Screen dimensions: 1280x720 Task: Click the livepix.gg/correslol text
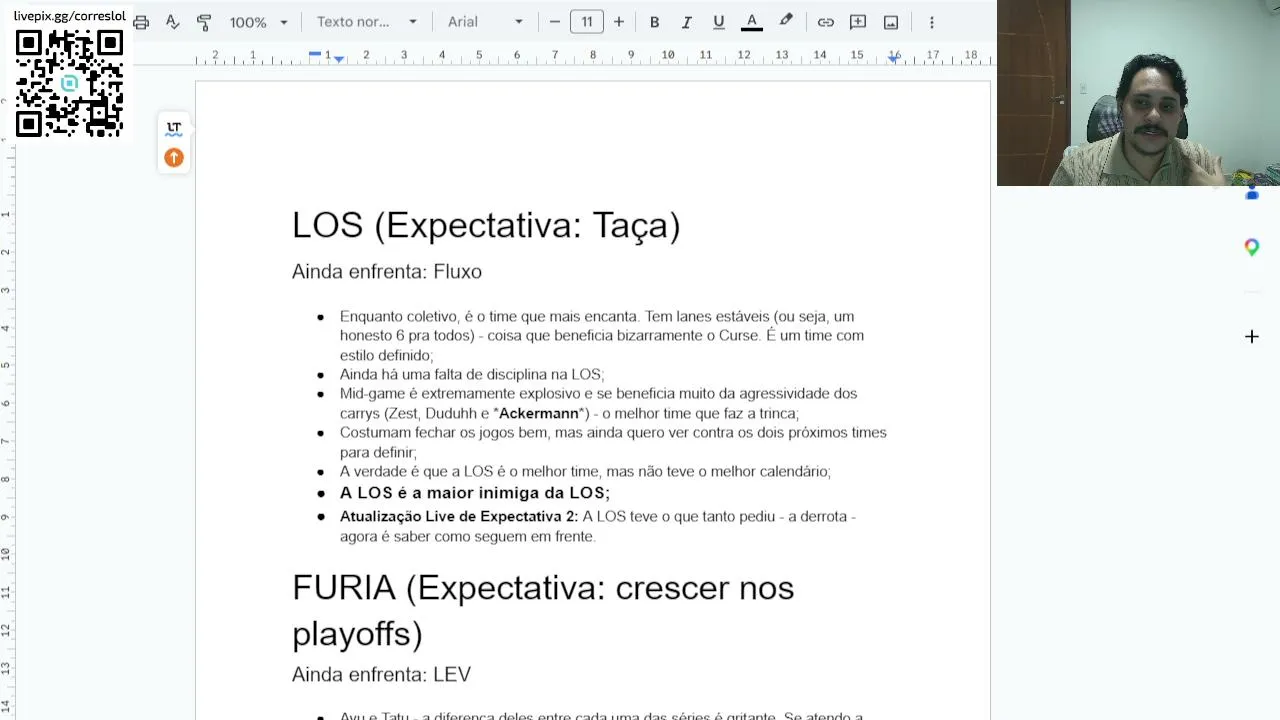tap(70, 16)
